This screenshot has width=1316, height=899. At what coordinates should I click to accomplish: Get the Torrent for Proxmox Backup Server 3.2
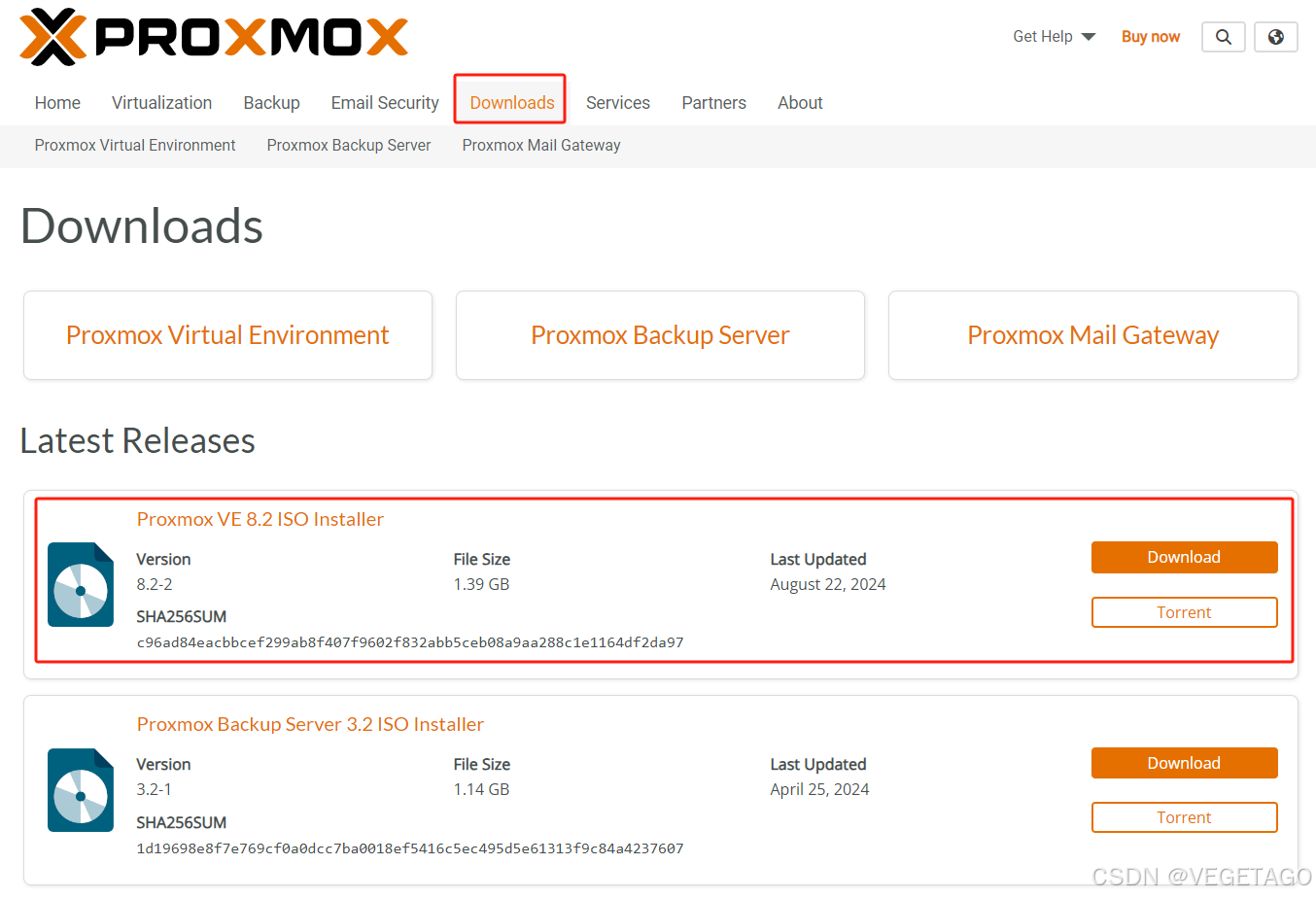pyautogui.click(x=1184, y=816)
